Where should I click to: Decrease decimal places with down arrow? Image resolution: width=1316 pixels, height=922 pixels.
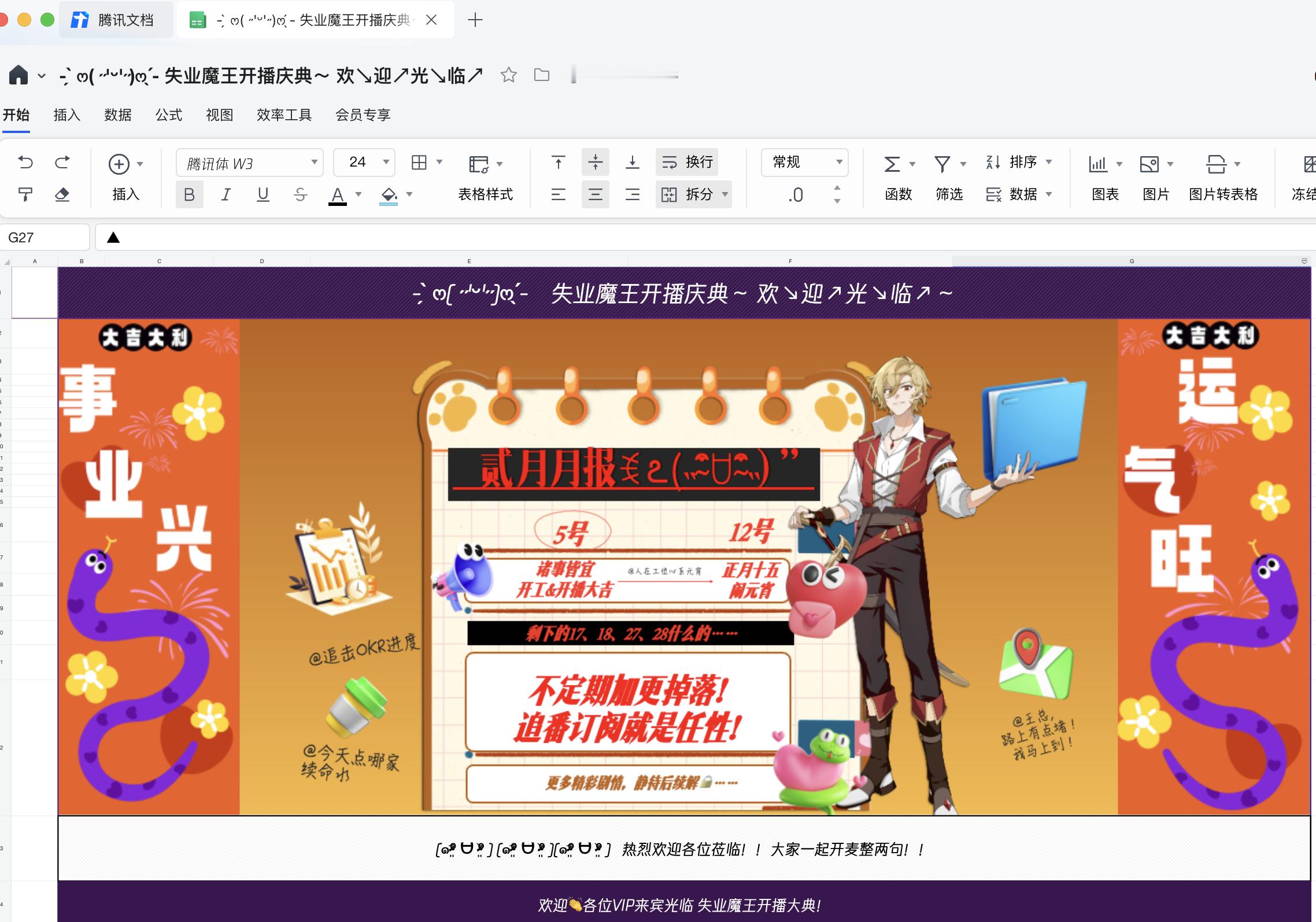coord(837,201)
